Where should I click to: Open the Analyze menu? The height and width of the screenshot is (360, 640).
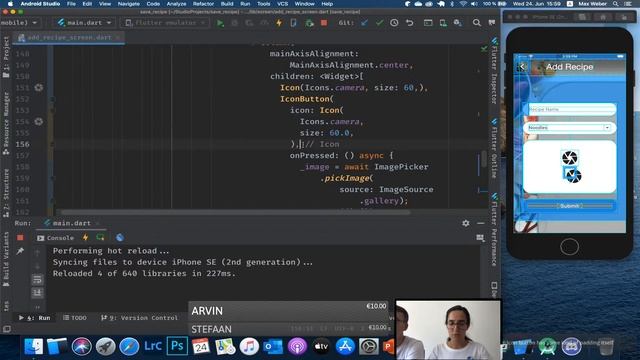[x=176, y=4]
